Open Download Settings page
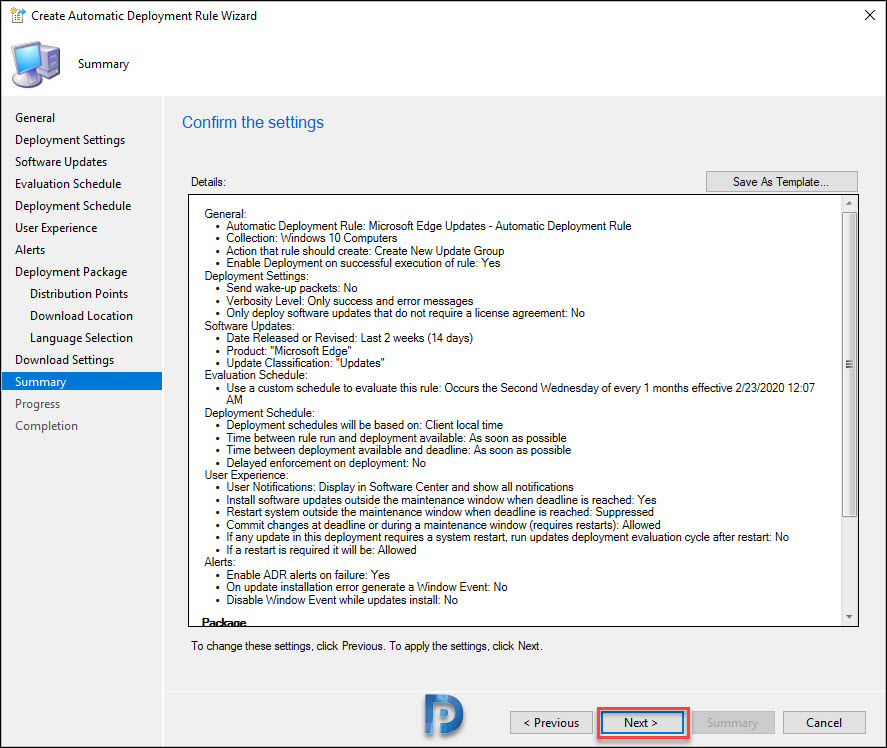The height and width of the screenshot is (748, 887). pos(64,360)
